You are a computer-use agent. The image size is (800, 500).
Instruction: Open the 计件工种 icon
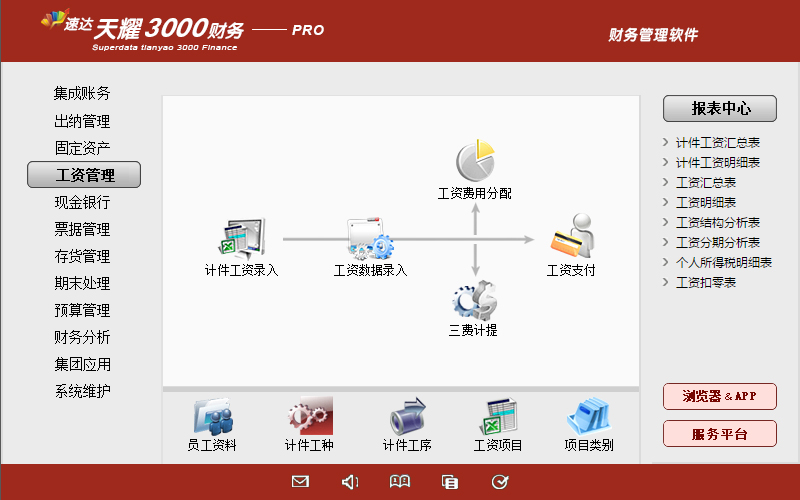click(x=310, y=416)
